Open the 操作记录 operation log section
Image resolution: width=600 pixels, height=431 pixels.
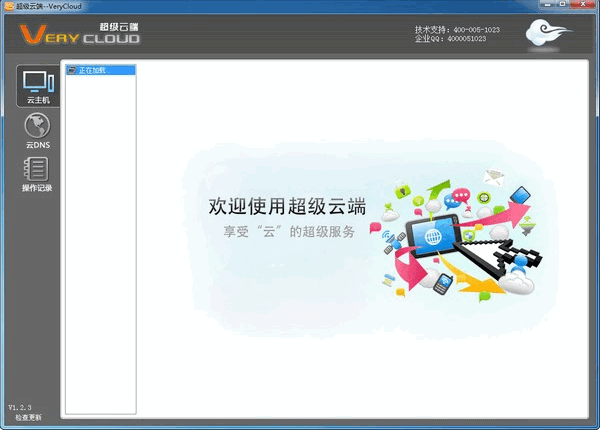(x=37, y=175)
